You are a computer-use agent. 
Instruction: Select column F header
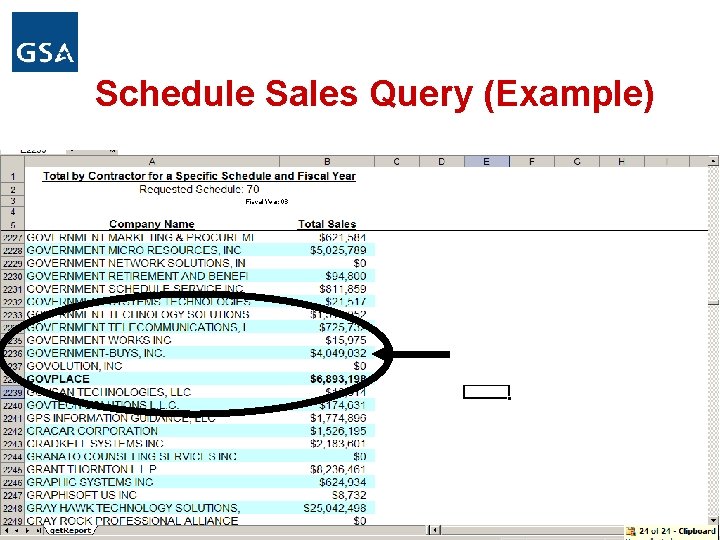(532, 161)
